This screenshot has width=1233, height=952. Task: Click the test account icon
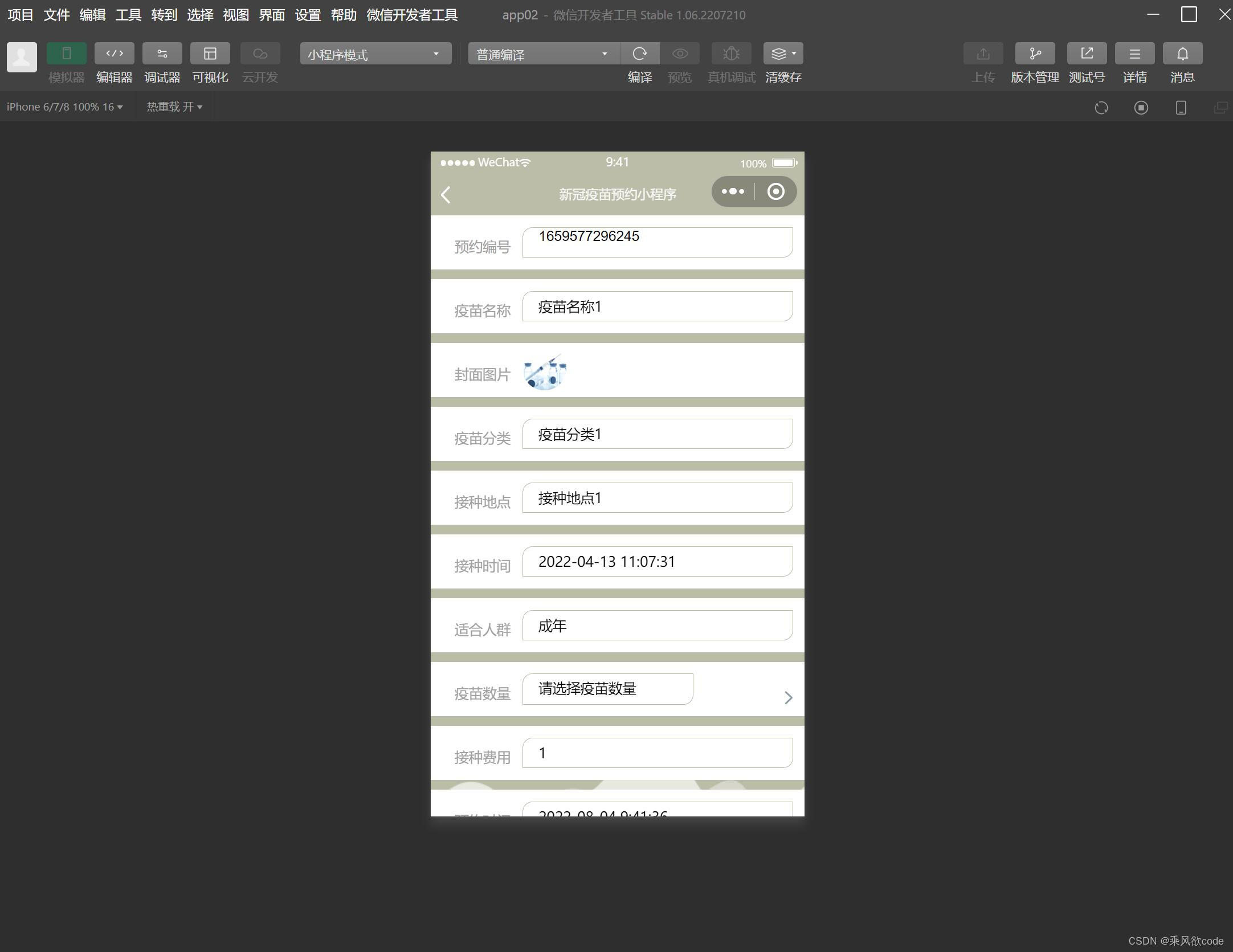point(1086,54)
